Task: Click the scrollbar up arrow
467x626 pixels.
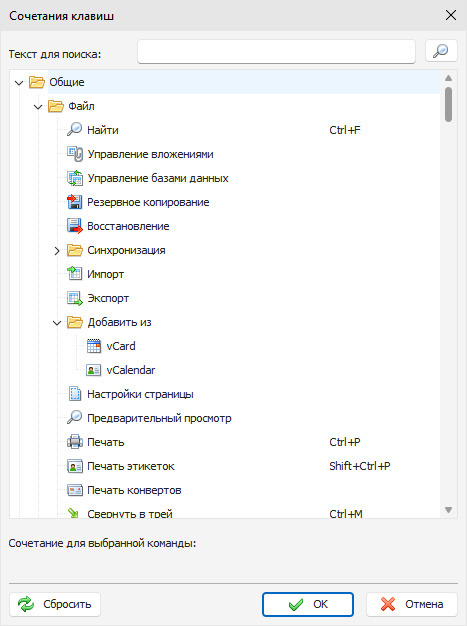Action: tap(448, 78)
